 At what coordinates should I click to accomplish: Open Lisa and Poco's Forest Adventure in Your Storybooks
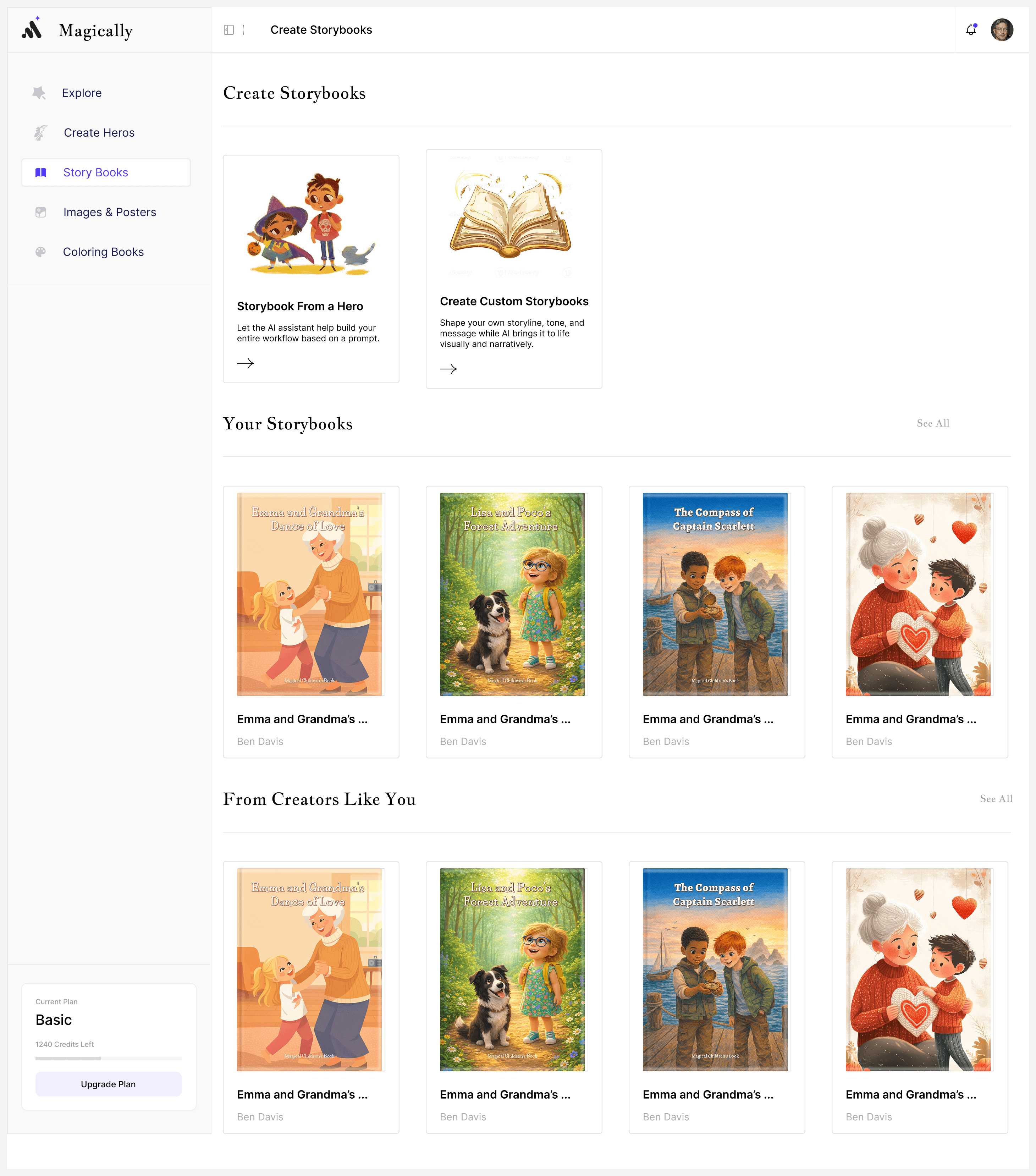click(512, 594)
